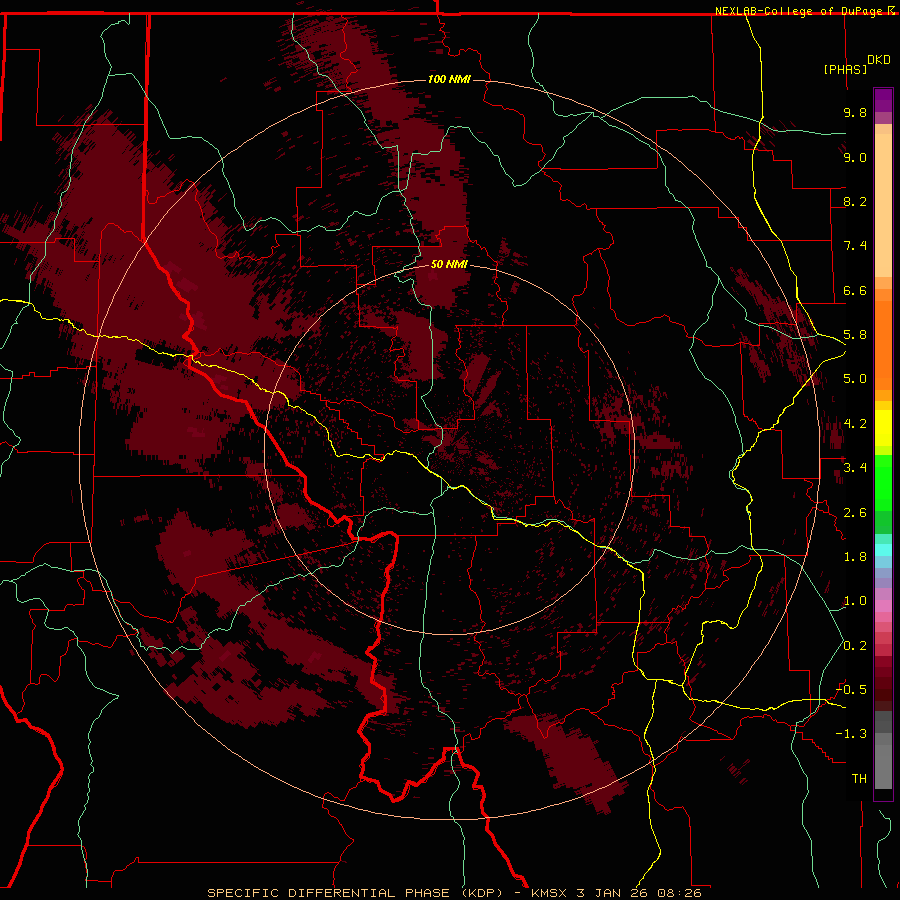Click the 4.2 legend value
Screen dimensions: 900x900
coord(855,424)
